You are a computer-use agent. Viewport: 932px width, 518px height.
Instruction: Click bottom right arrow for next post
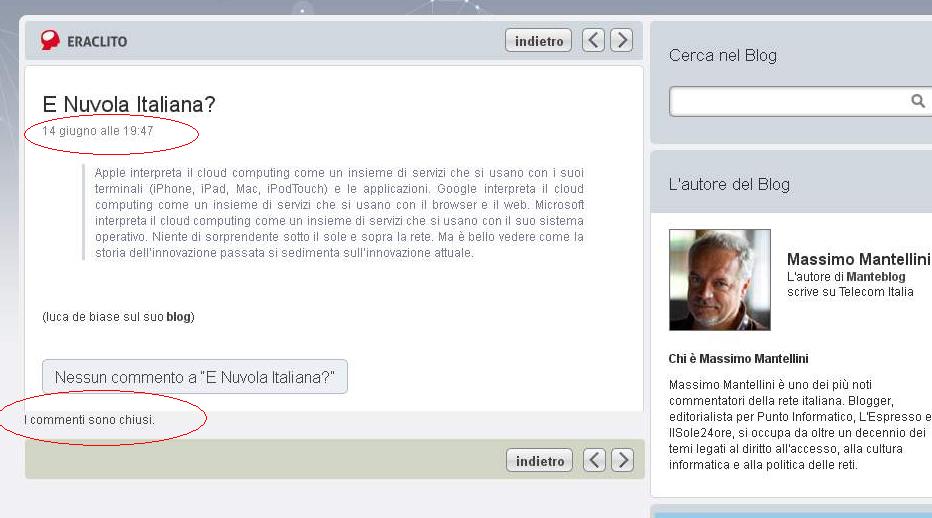coord(623,460)
